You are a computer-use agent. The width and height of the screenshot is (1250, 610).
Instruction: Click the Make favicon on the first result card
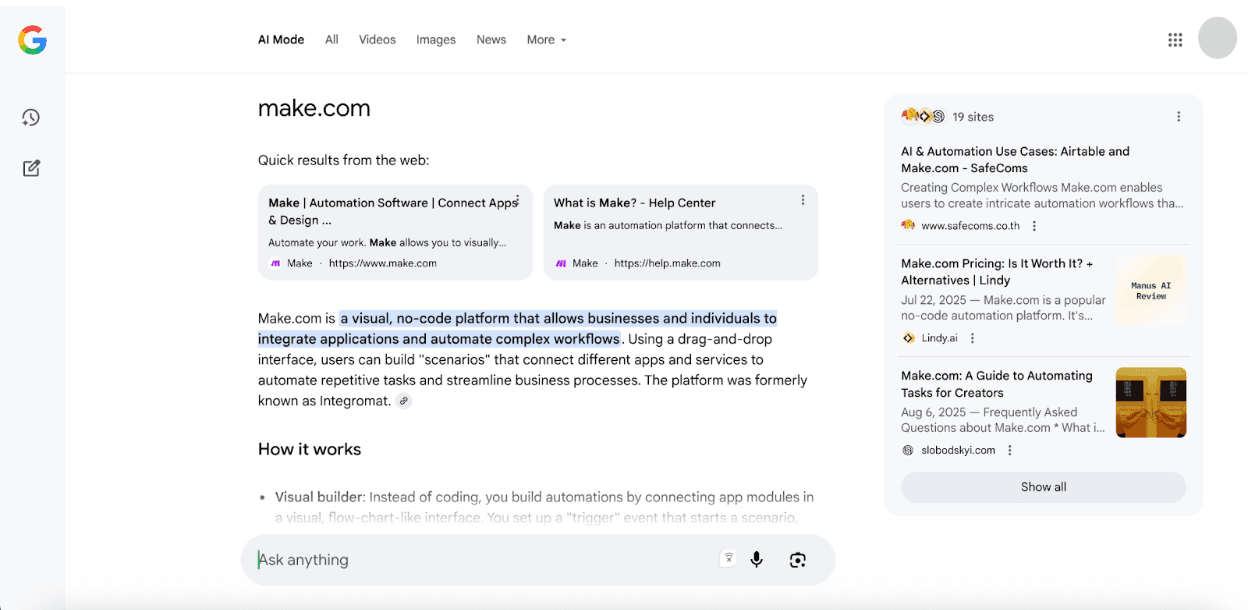pos(275,263)
